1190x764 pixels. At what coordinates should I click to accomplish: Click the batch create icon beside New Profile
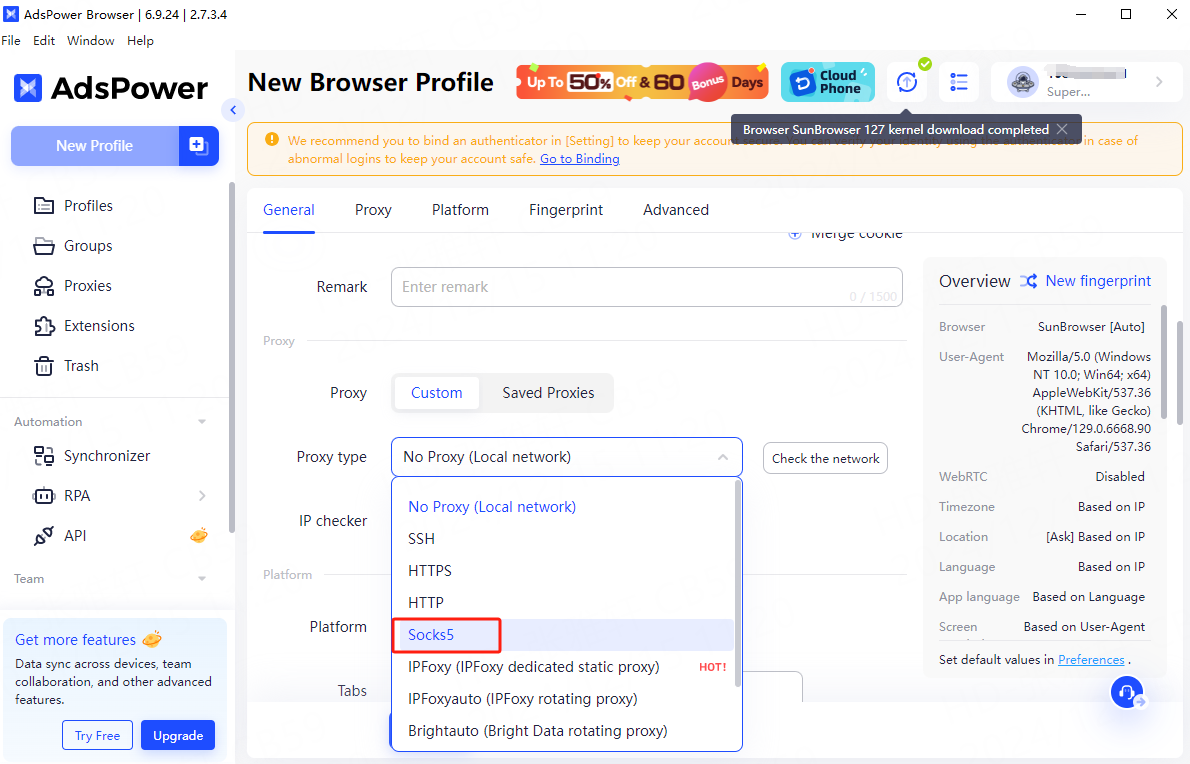pos(198,146)
